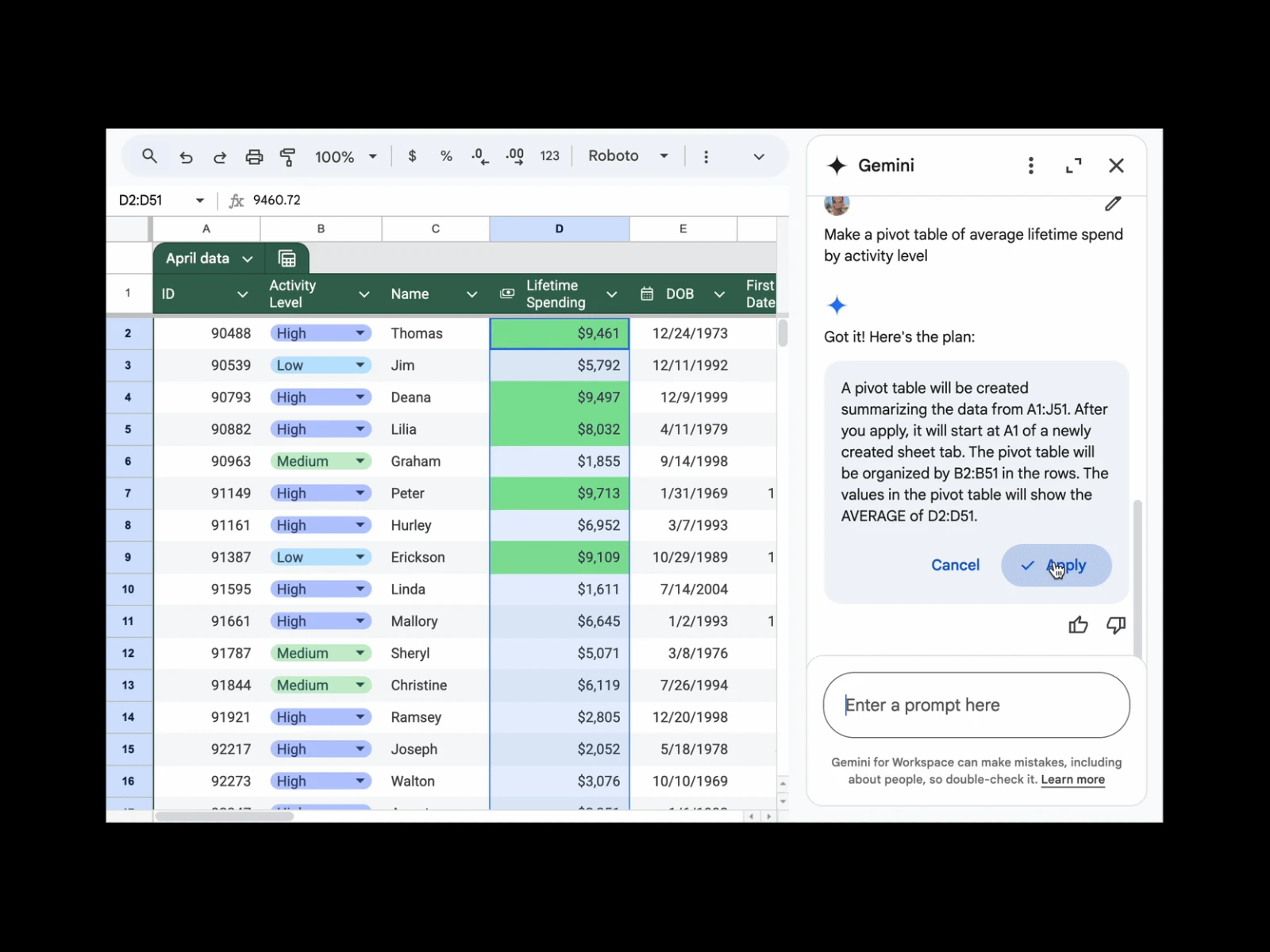Give thumbs up to Gemini response

1078,626
